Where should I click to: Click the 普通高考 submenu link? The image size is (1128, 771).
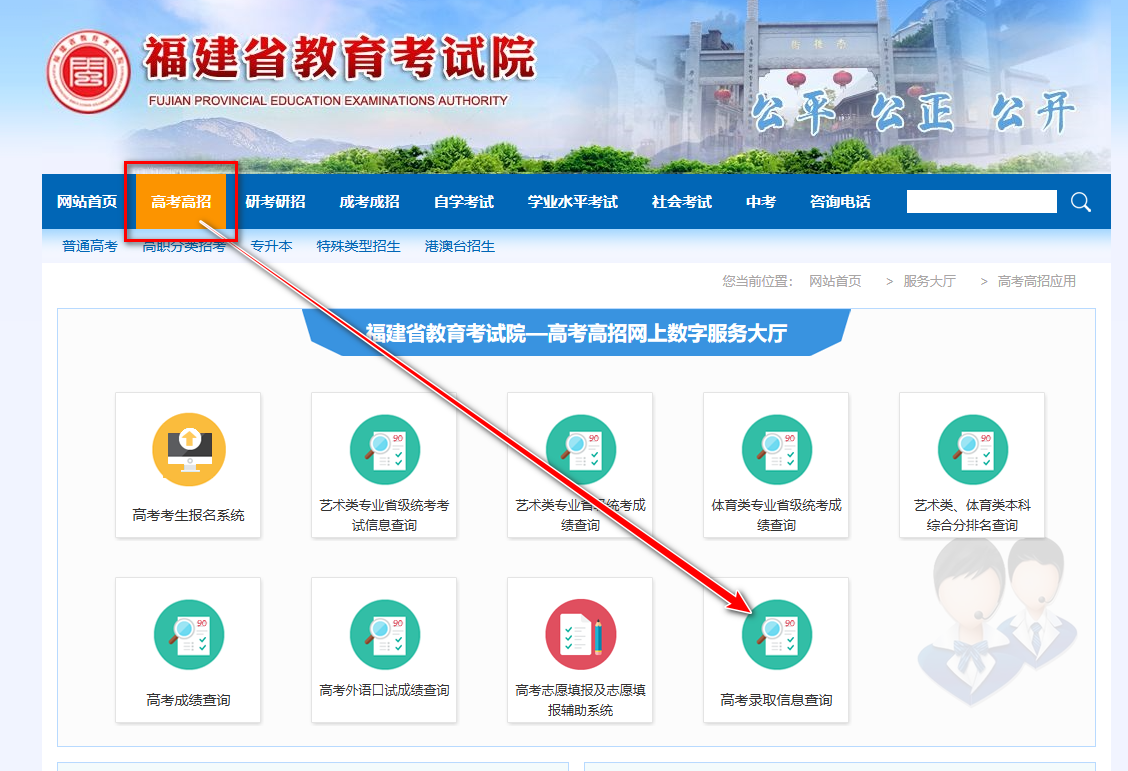pos(90,246)
